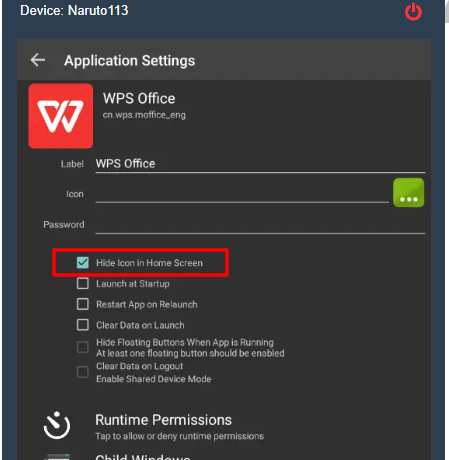The height and width of the screenshot is (460, 449).
Task: Open the Runtime Permissions timer icon
Action: (57, 426)
